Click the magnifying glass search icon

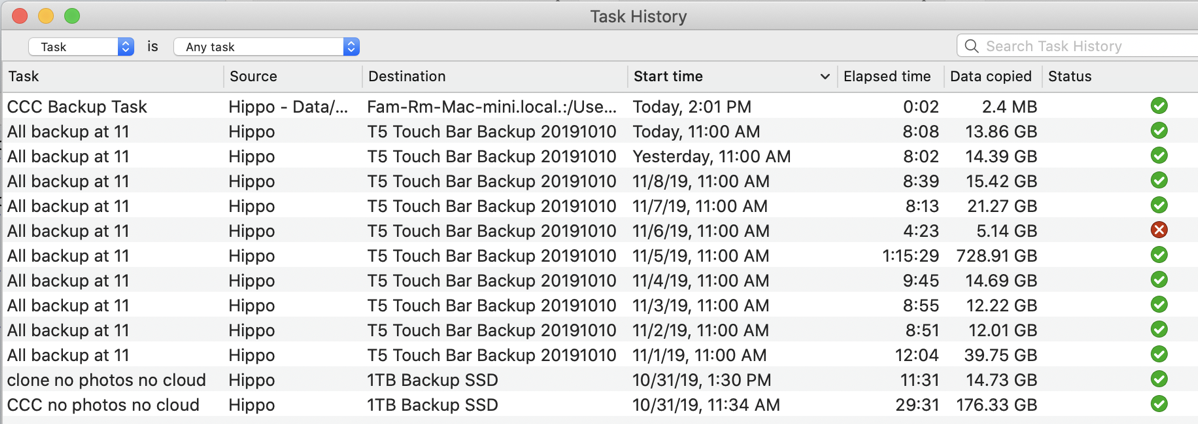coord(971,46)
